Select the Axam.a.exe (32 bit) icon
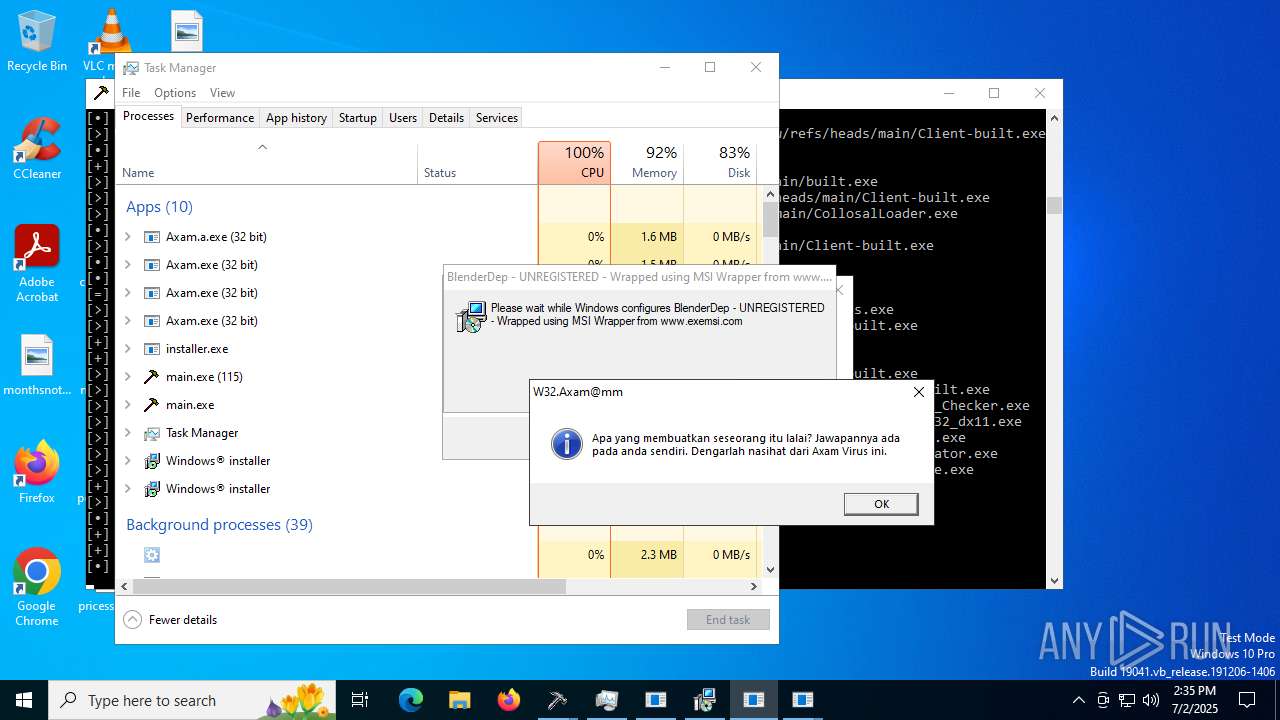The height and width of the screenshot is (720, 1280). point(152,237)
